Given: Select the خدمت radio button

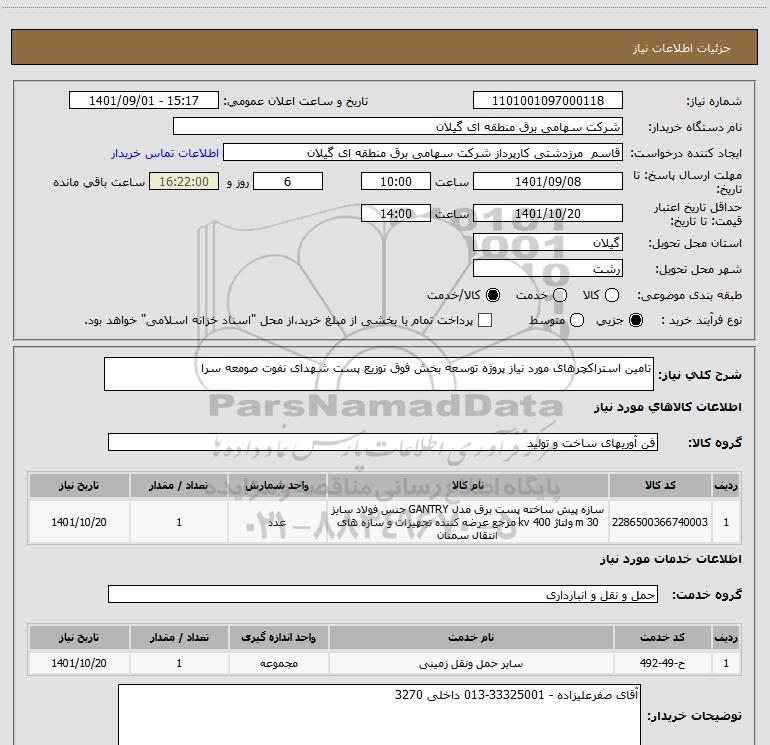Looking at the screenshot, I should point(560,295).
